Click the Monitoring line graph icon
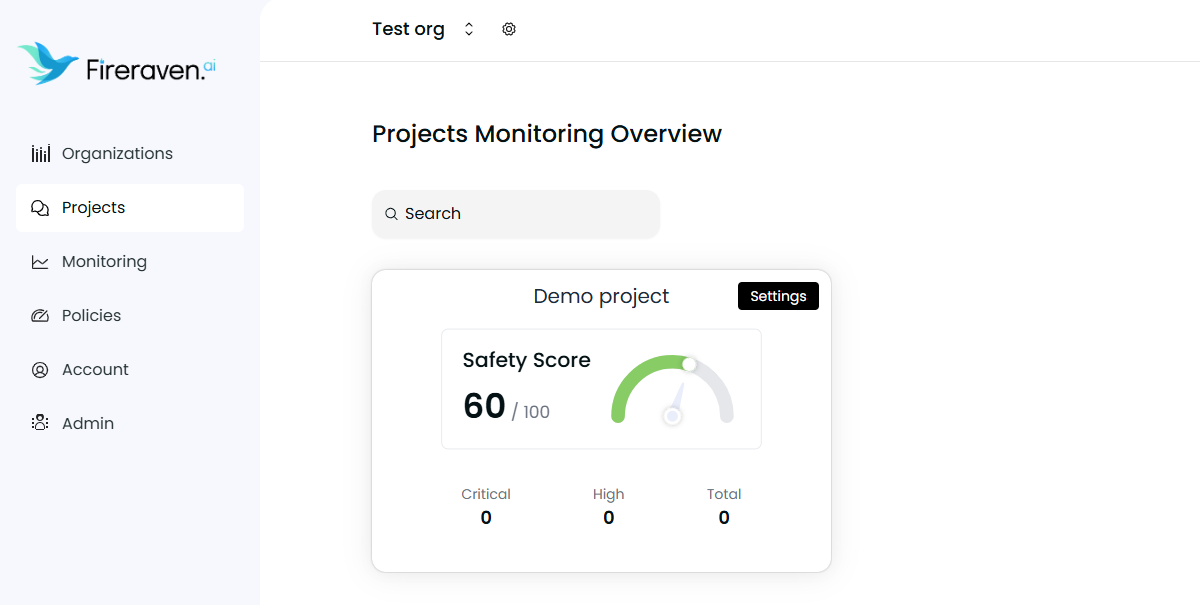1200x605 pixels. click(x=40, y=261)
